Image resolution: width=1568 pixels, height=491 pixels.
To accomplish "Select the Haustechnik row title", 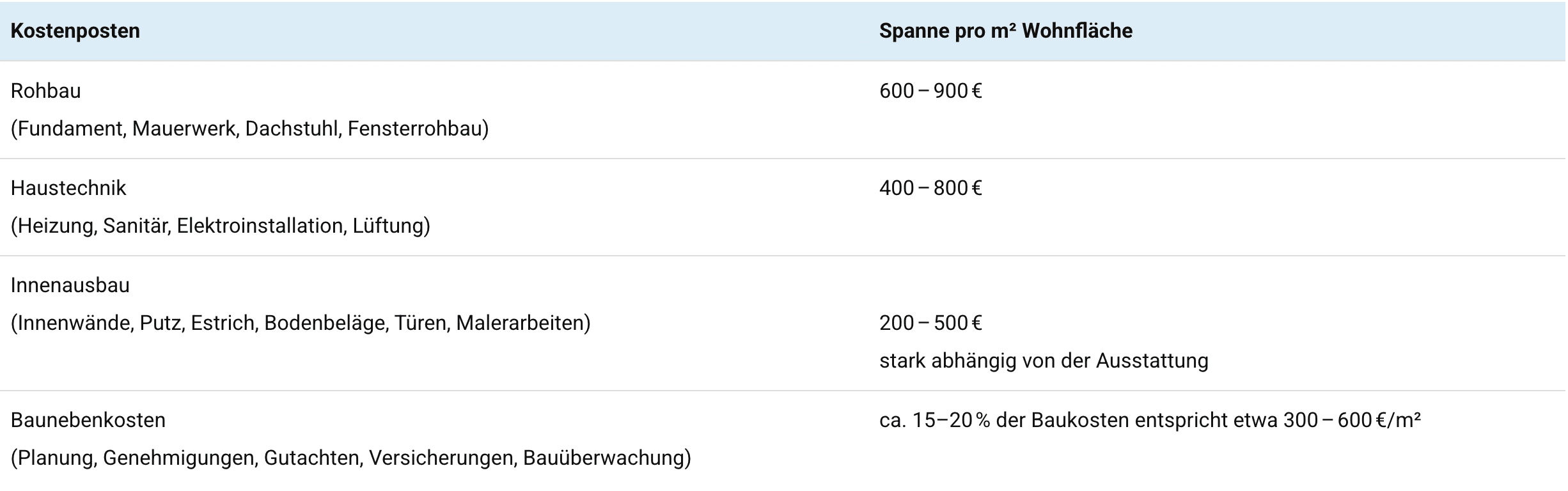I will (68, 189).
